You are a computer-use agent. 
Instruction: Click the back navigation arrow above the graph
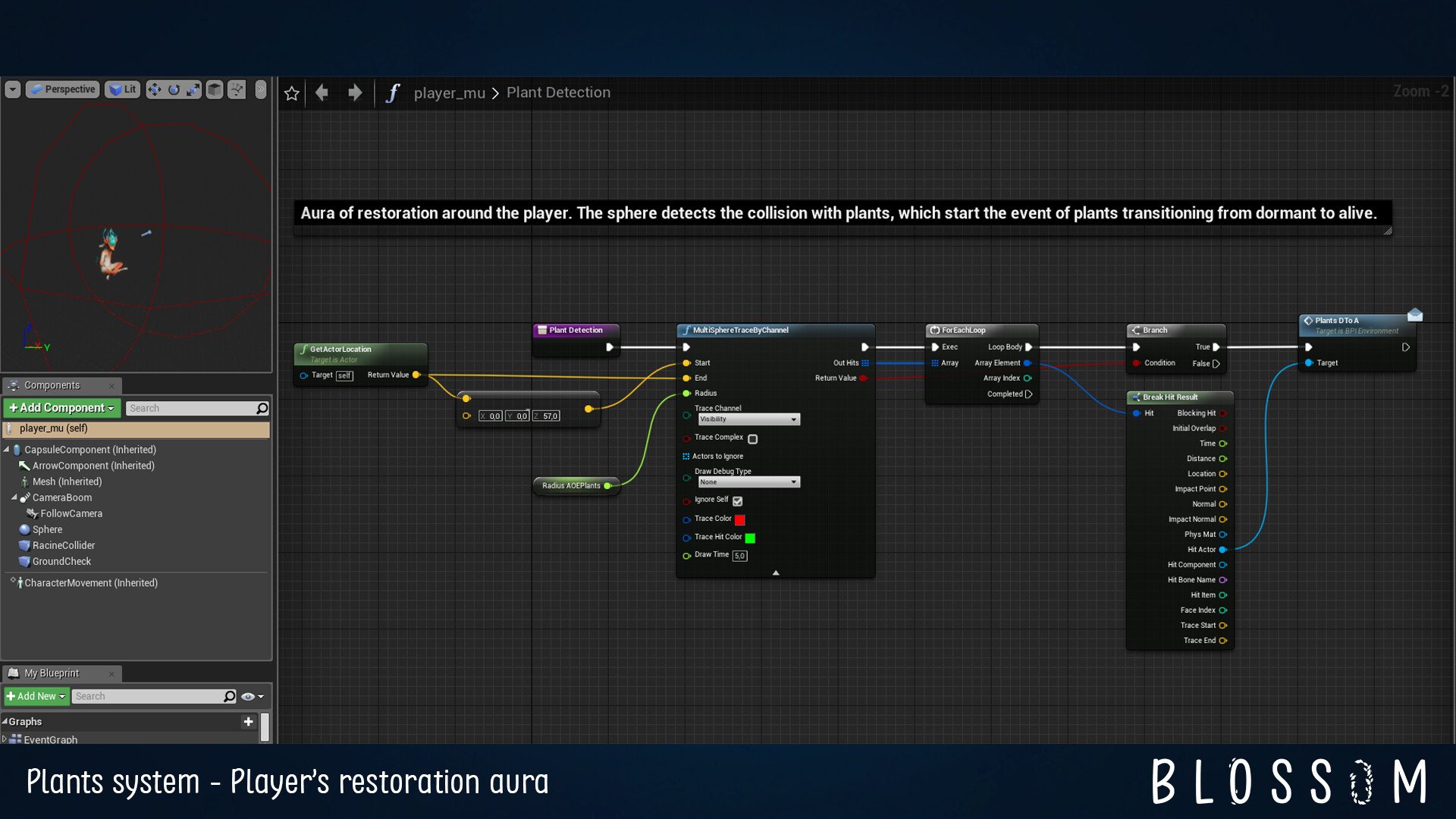point(322,92)
